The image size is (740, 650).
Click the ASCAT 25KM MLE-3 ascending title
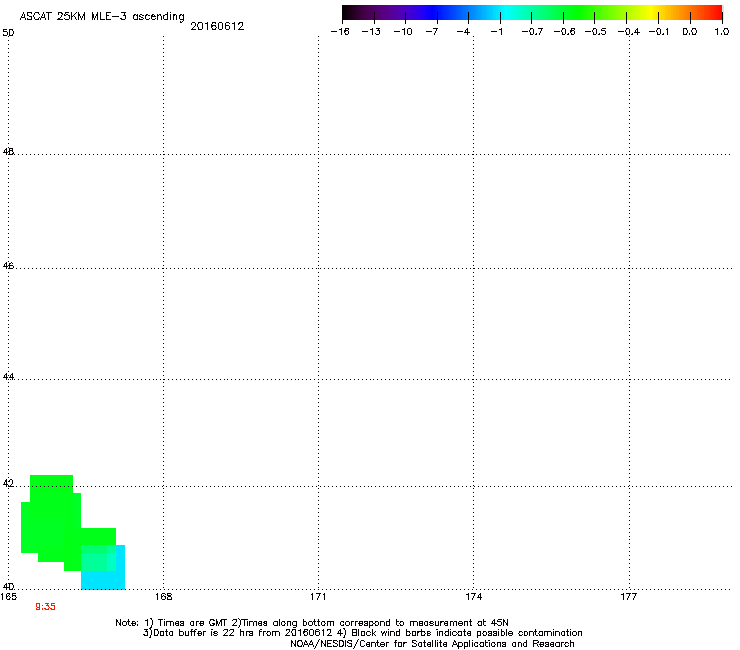(102, 17)
